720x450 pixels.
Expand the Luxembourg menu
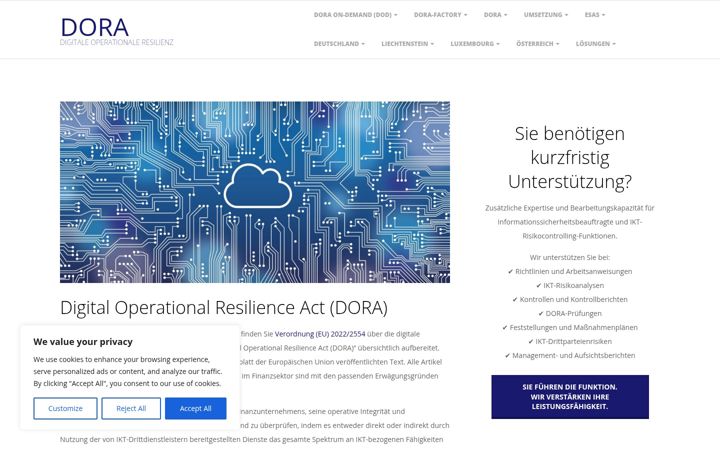pyautogui.click(x=475, y=44)
